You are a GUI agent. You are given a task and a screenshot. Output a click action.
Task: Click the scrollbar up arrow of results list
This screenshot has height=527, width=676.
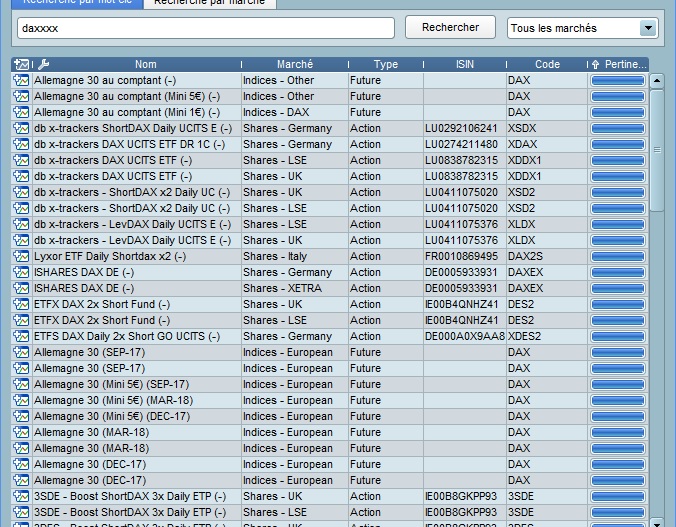657,81
